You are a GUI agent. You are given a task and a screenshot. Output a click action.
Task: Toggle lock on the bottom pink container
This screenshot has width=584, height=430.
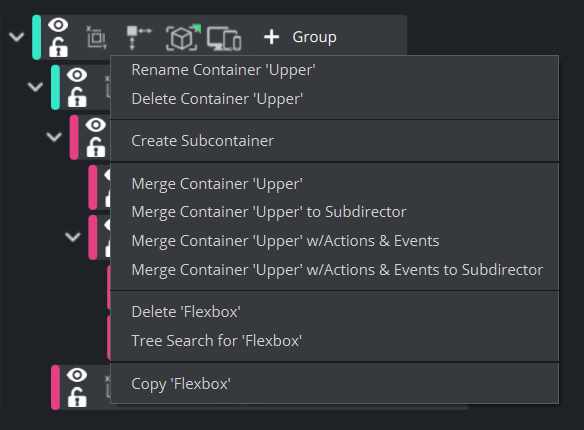coord(77,397)
